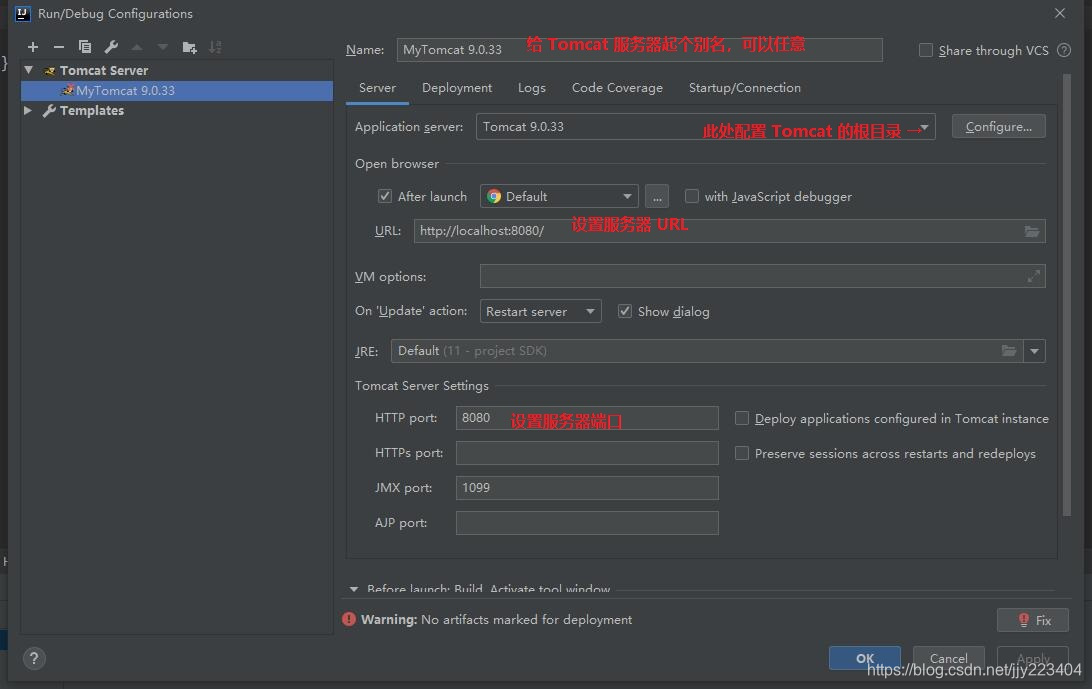The image size is (1092, 689).
Task: Open help for Share through VCS
Action: 1063,50
